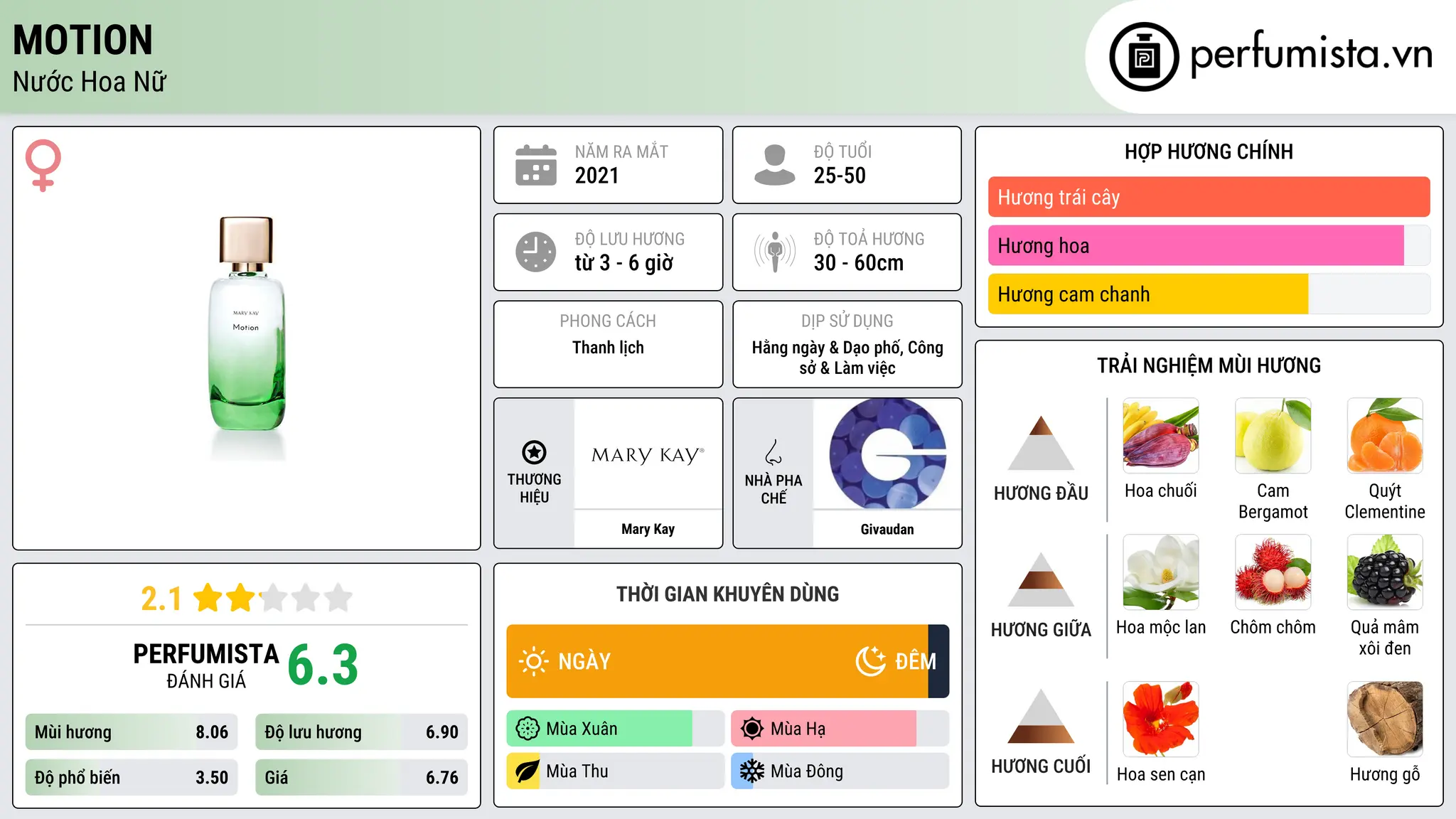Screen dimensions: 1456x819
Task: Click the perfumista.vn perfume bottle logo icon
Action: click(1144, 57)
